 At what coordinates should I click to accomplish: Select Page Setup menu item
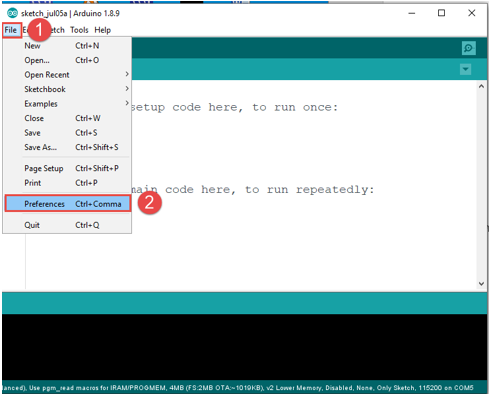click(x=67, y=168)
